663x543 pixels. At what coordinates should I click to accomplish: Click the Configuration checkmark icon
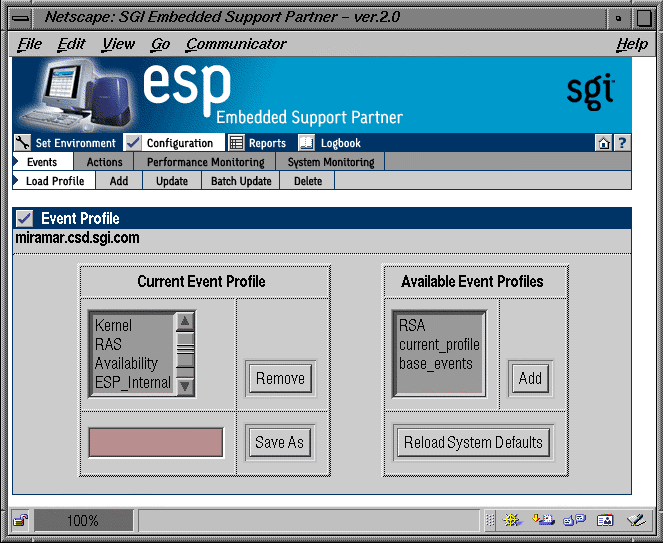[133, 143]
